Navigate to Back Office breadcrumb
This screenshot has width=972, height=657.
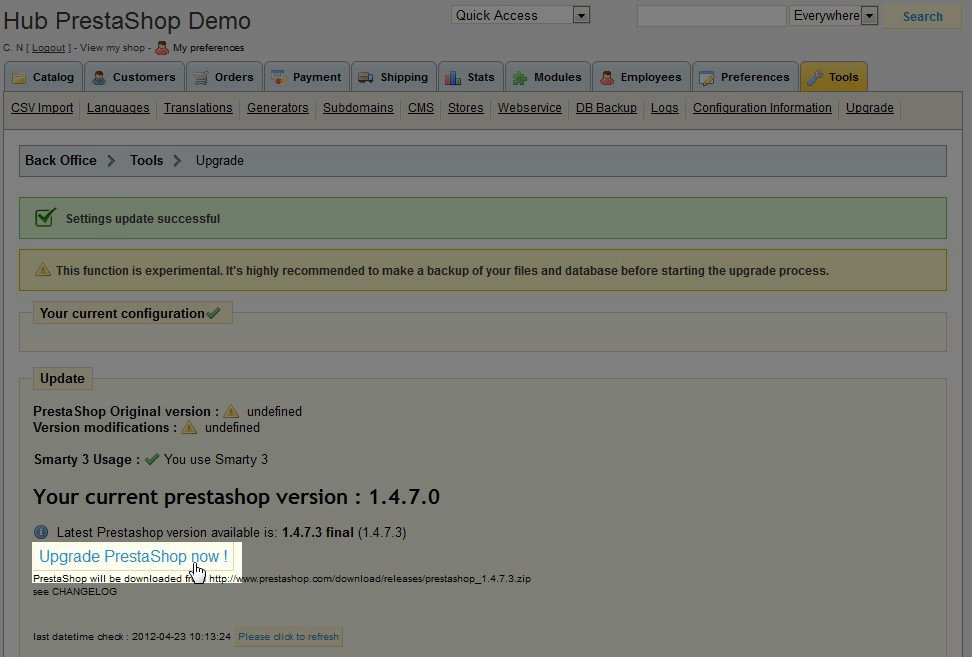pyautogui.click(x=61, y=160)
